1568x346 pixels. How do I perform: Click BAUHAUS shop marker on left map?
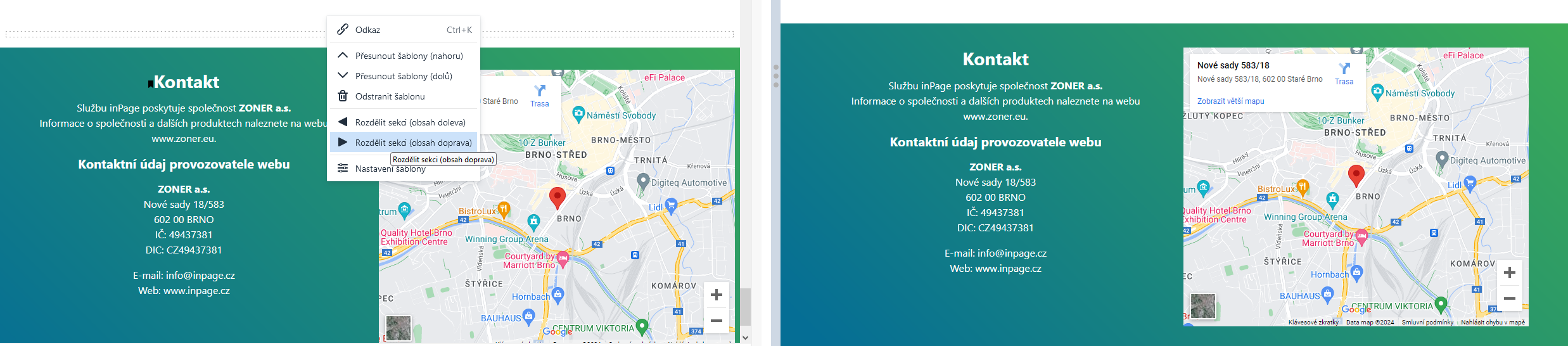(529, 316)
